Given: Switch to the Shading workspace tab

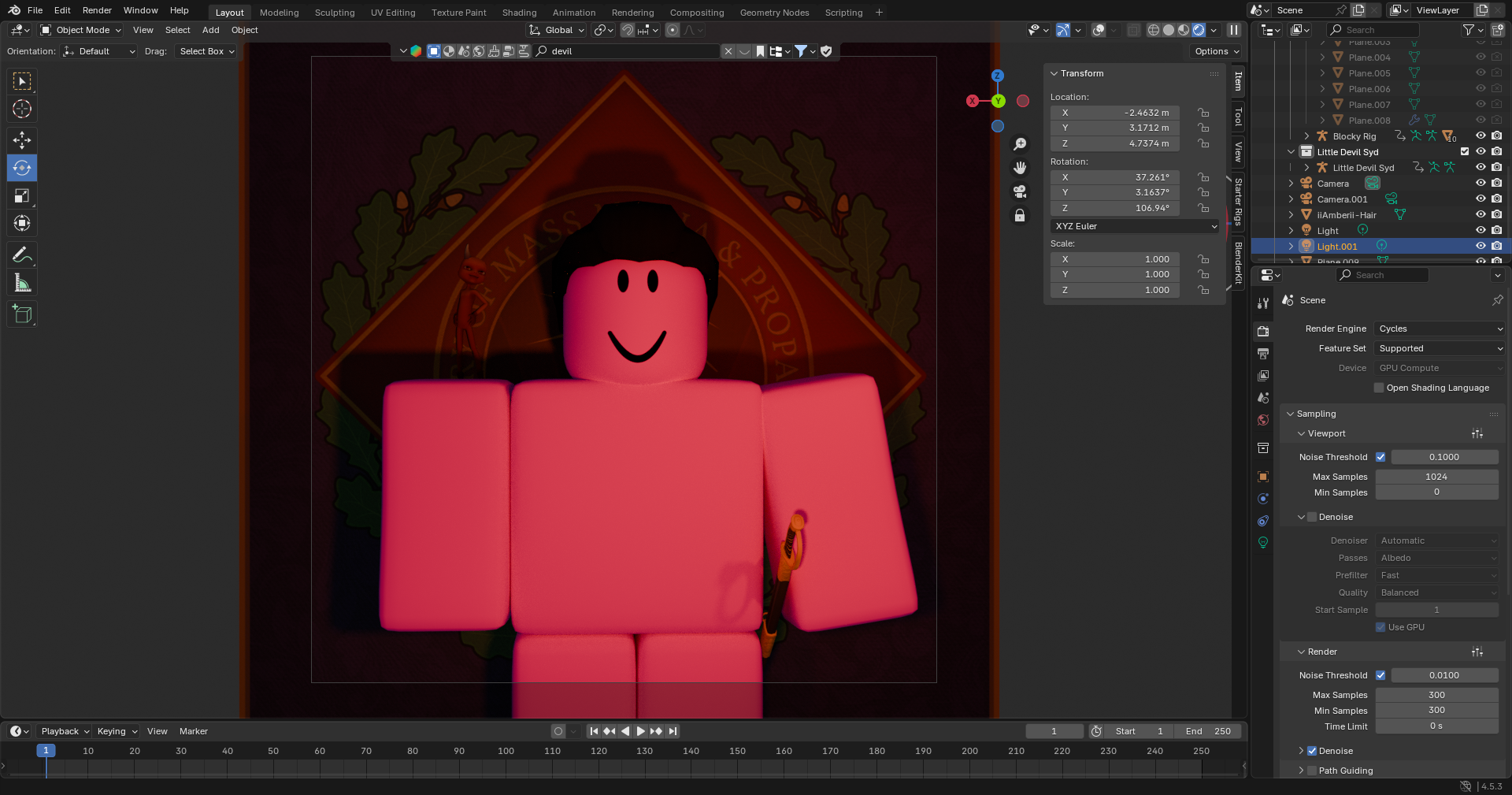Looking at the screenshot, I should tap(519, 13).
